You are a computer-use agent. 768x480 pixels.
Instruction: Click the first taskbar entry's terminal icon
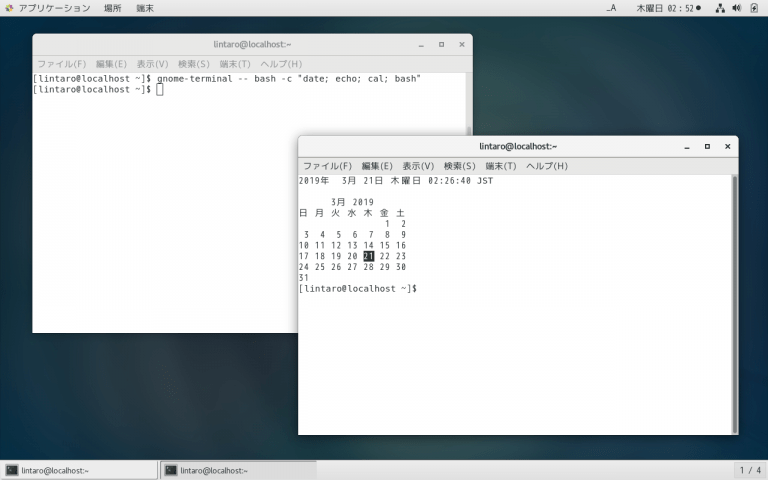click(12, 470)
